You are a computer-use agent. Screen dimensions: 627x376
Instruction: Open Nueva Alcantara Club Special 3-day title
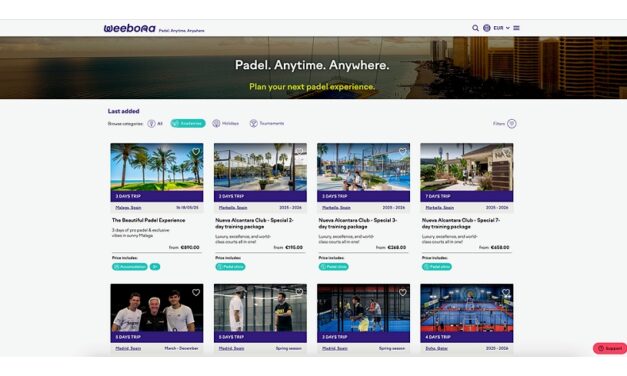(357, 223)
